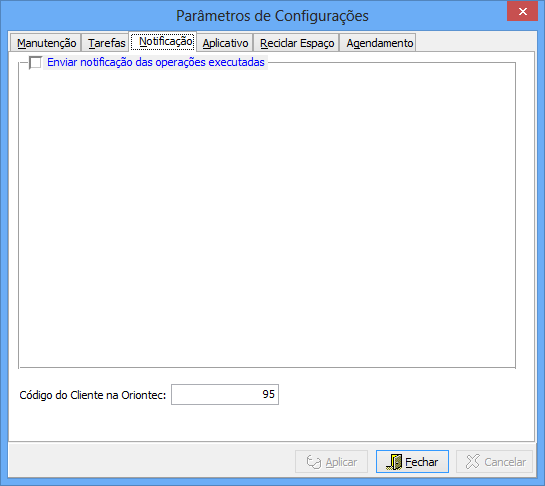The width and height of the screenshot is (545, 486).
Task: Click the Parâmetros de Configurações title bar
Action: (272, 16)
